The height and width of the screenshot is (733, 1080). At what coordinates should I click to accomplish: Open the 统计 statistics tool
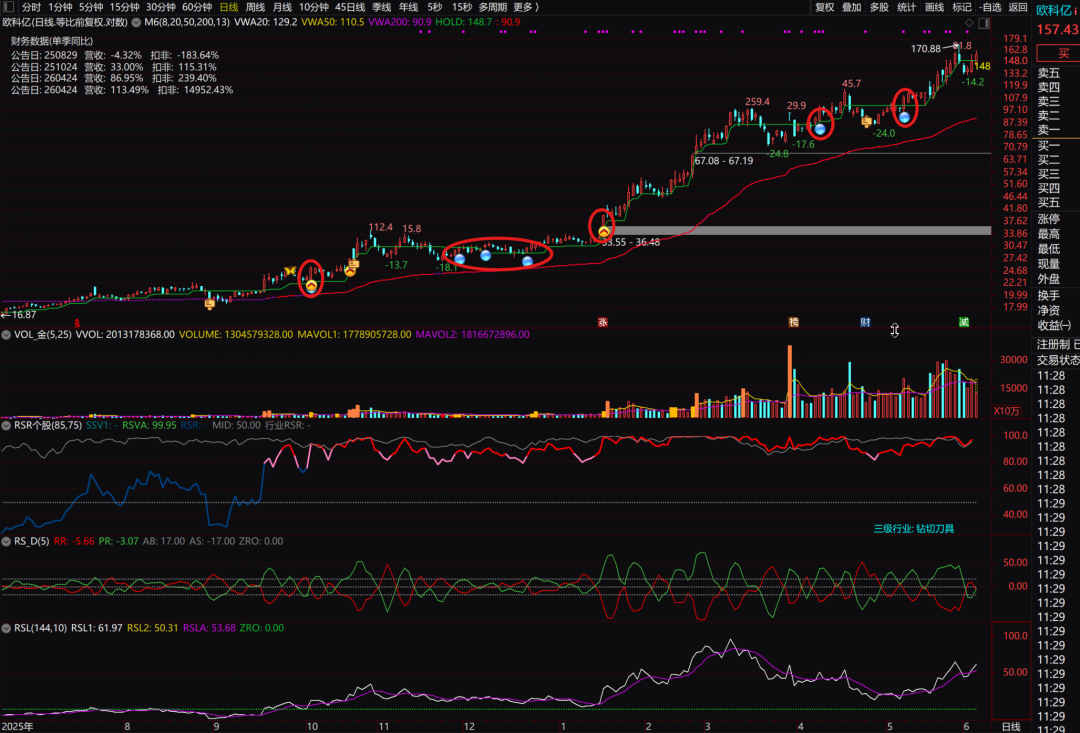point(907,7)
